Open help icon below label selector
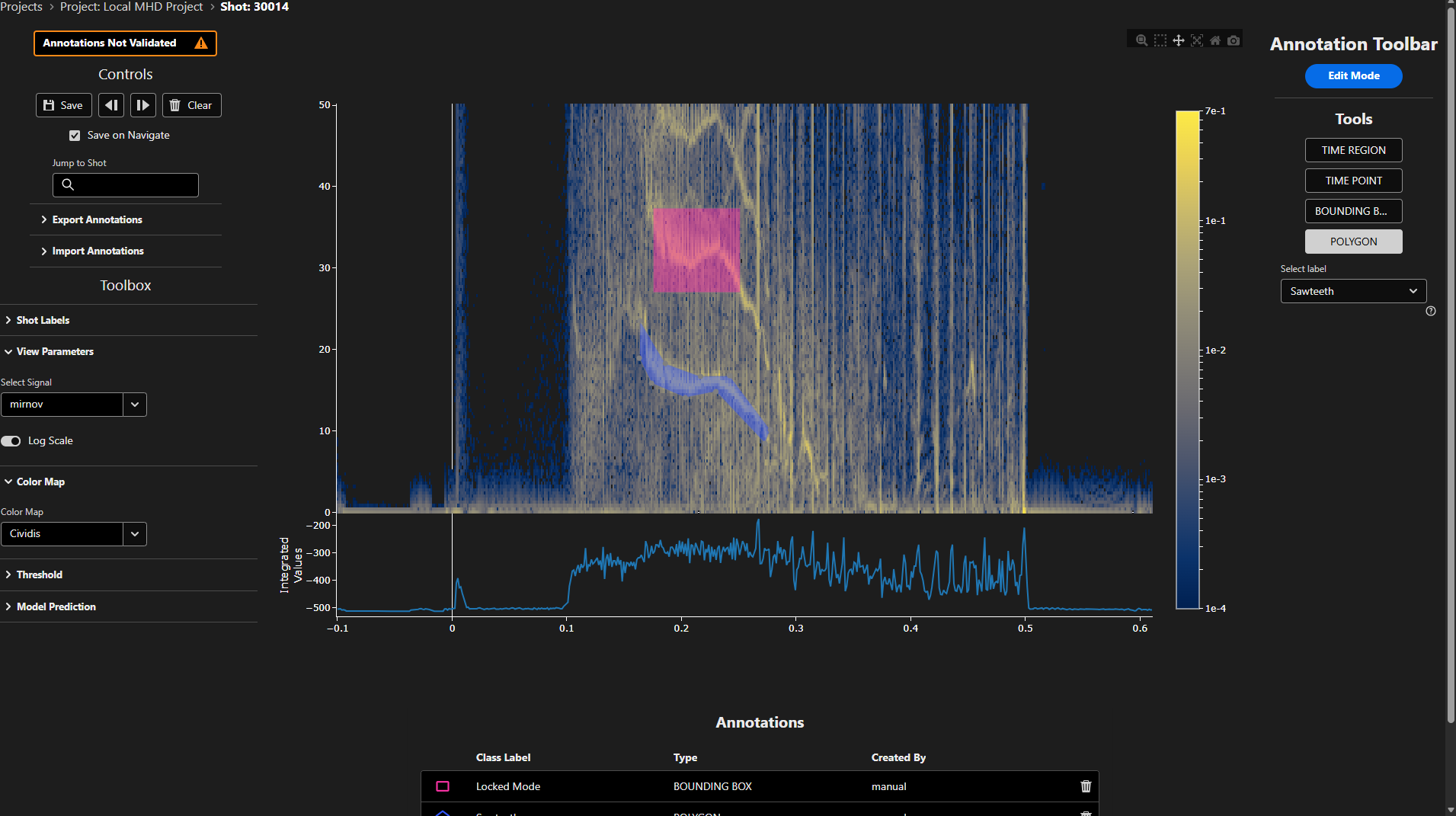This screenshot has height=816, width=1456. click(1431, 311)
